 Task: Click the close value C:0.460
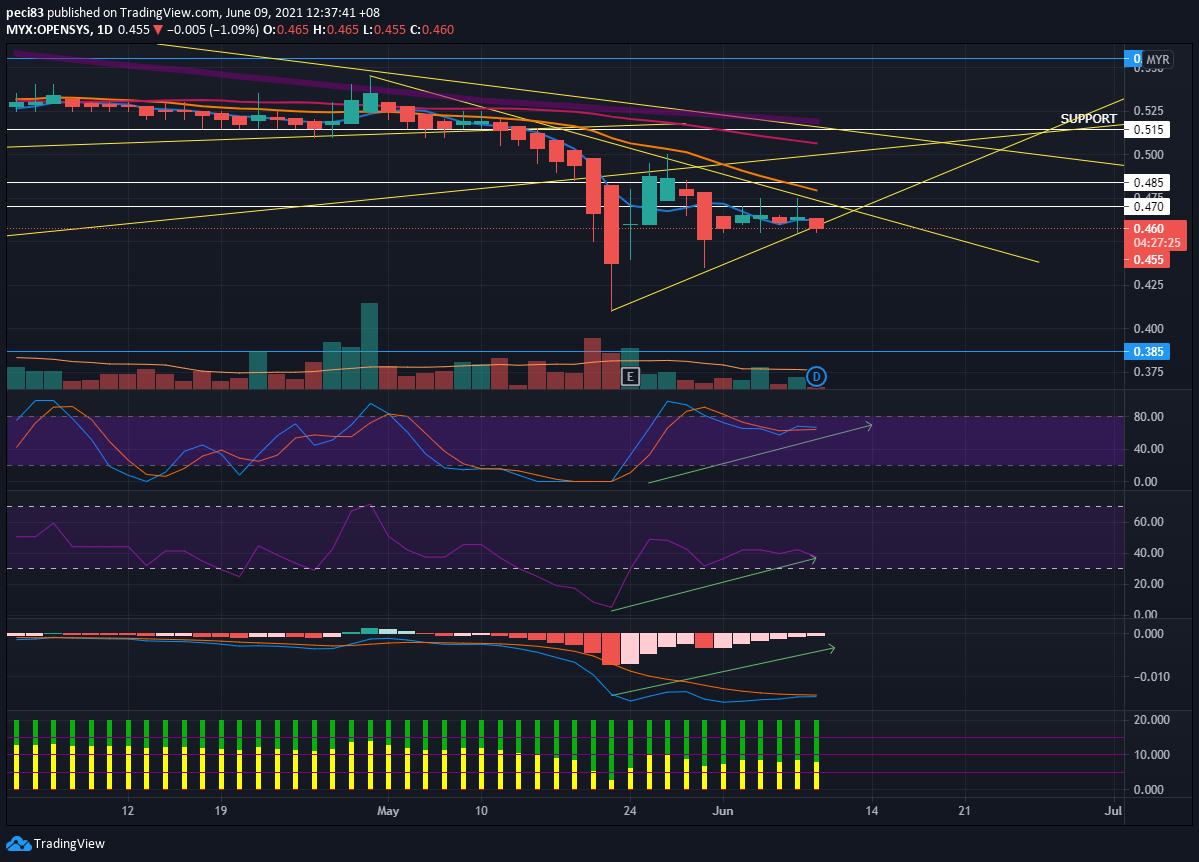[x=432, y=30]
